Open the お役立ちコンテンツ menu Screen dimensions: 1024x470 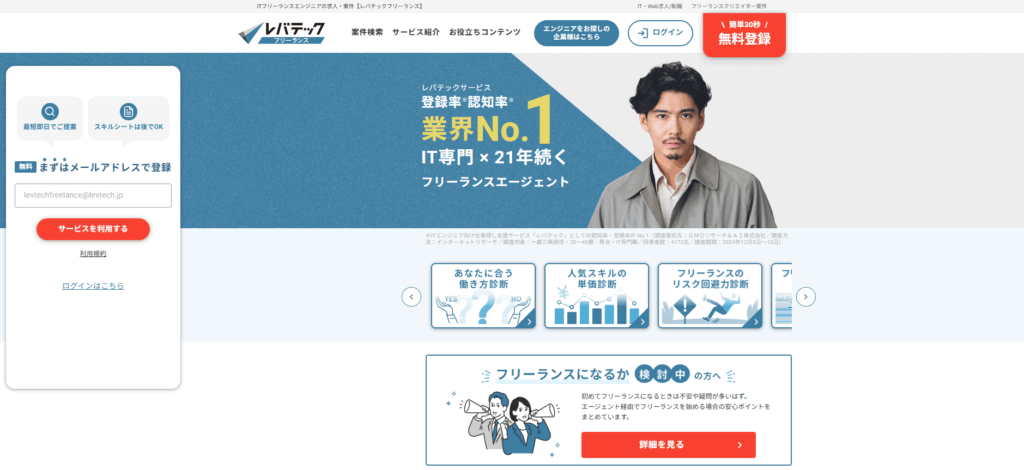485,32
